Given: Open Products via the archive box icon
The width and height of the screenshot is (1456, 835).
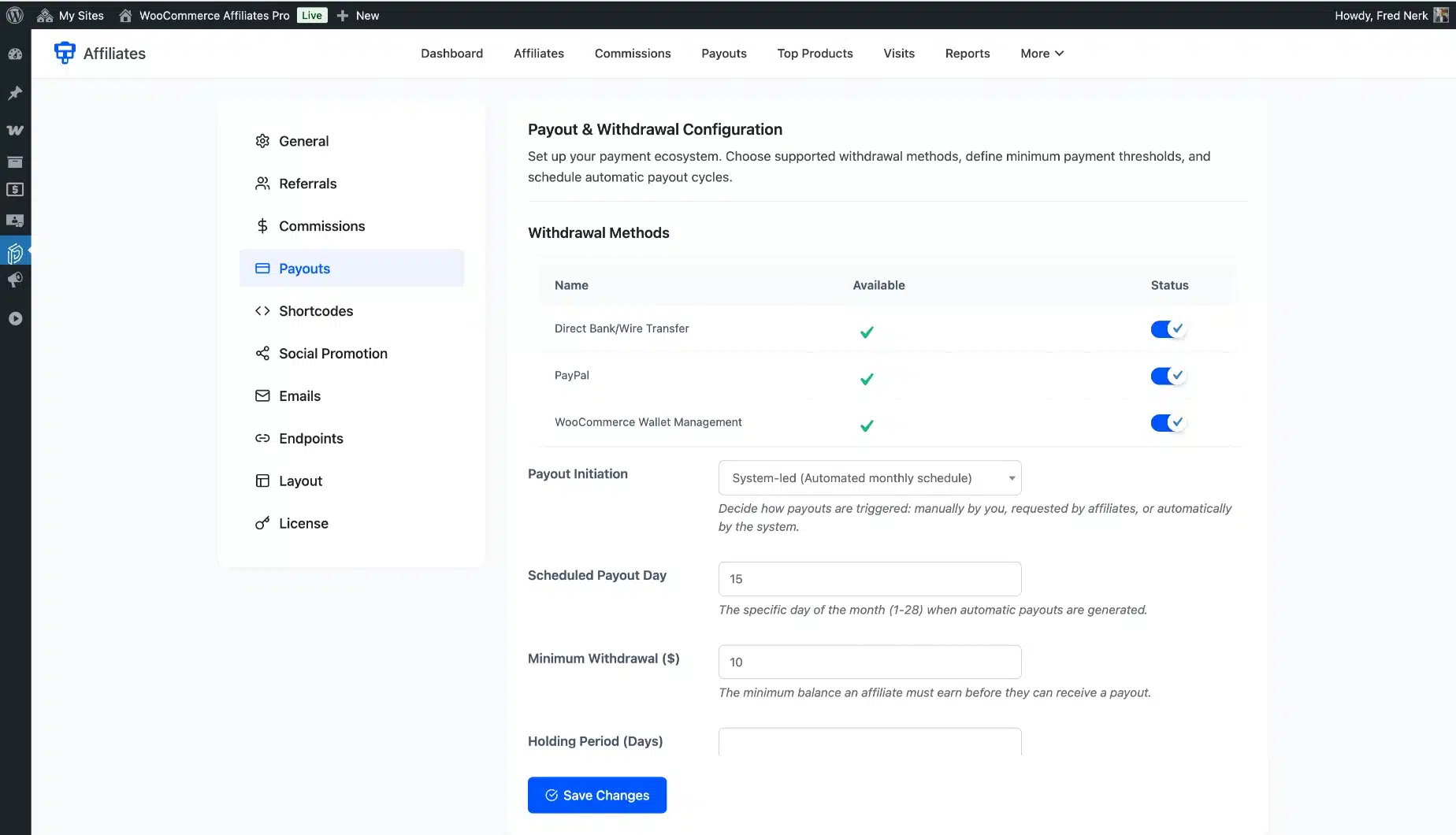Looking at the screenshot, I should 15,162.
